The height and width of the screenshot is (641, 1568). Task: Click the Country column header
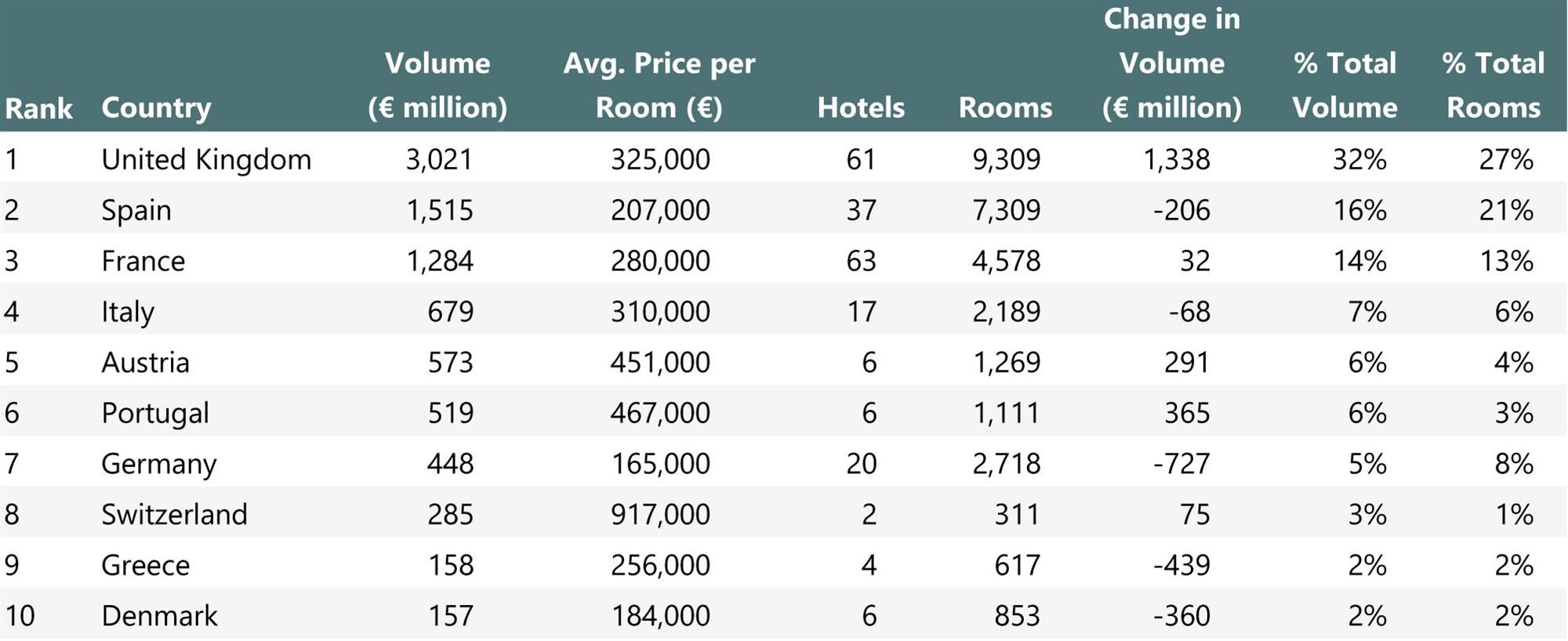156,108
